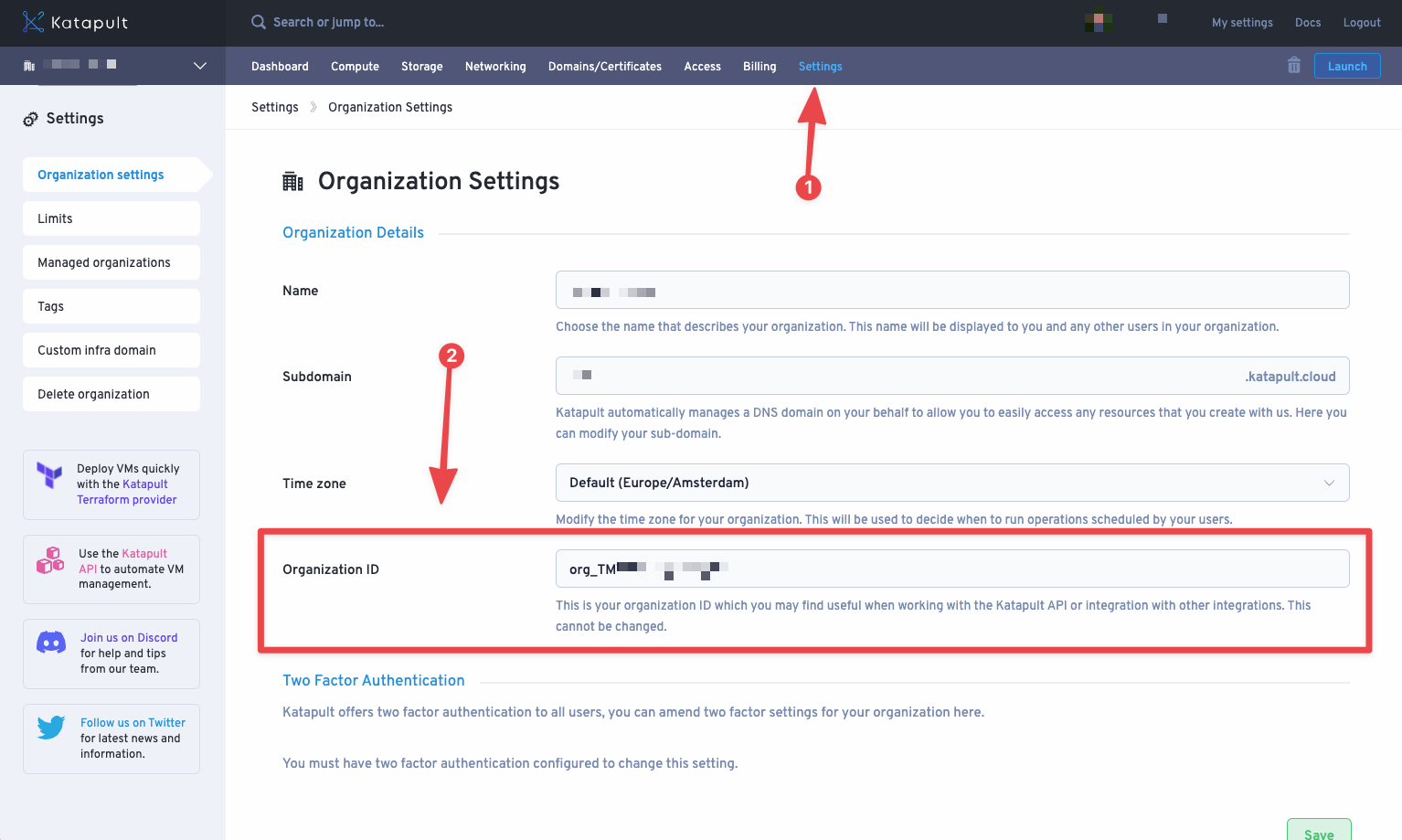
Task: Click the Launch button
Action: point(1347,66)
